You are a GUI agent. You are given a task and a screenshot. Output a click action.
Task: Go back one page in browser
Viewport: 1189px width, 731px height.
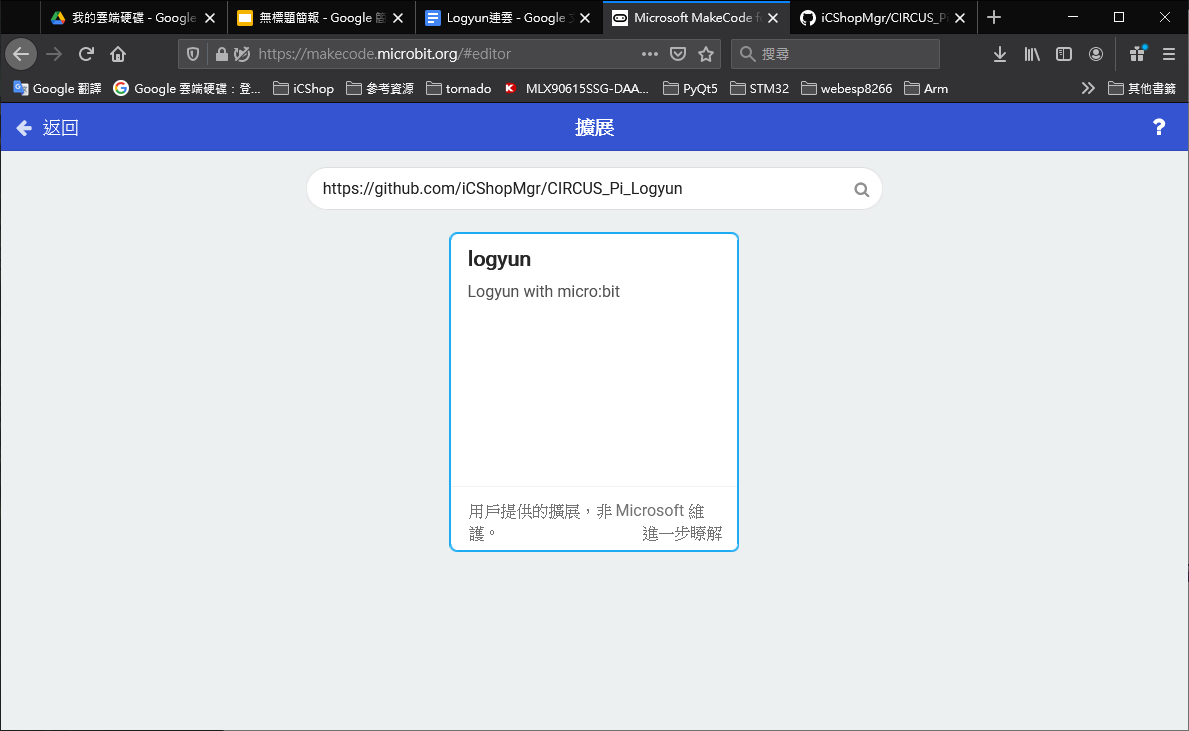(x=21, y=54)
